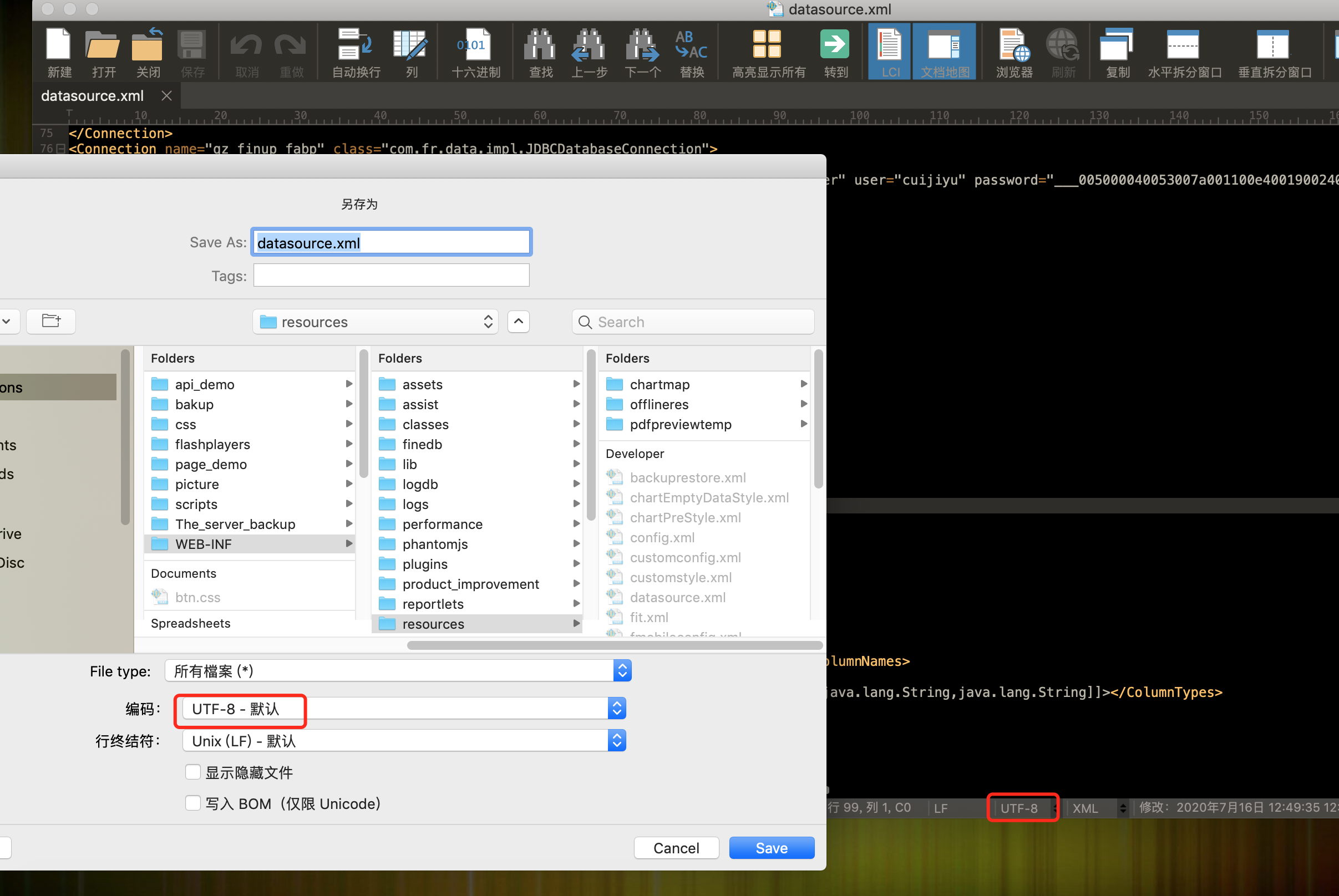Enable 显示隐藏文件 checkbox
1339x896 pixels.
[193, 772]
